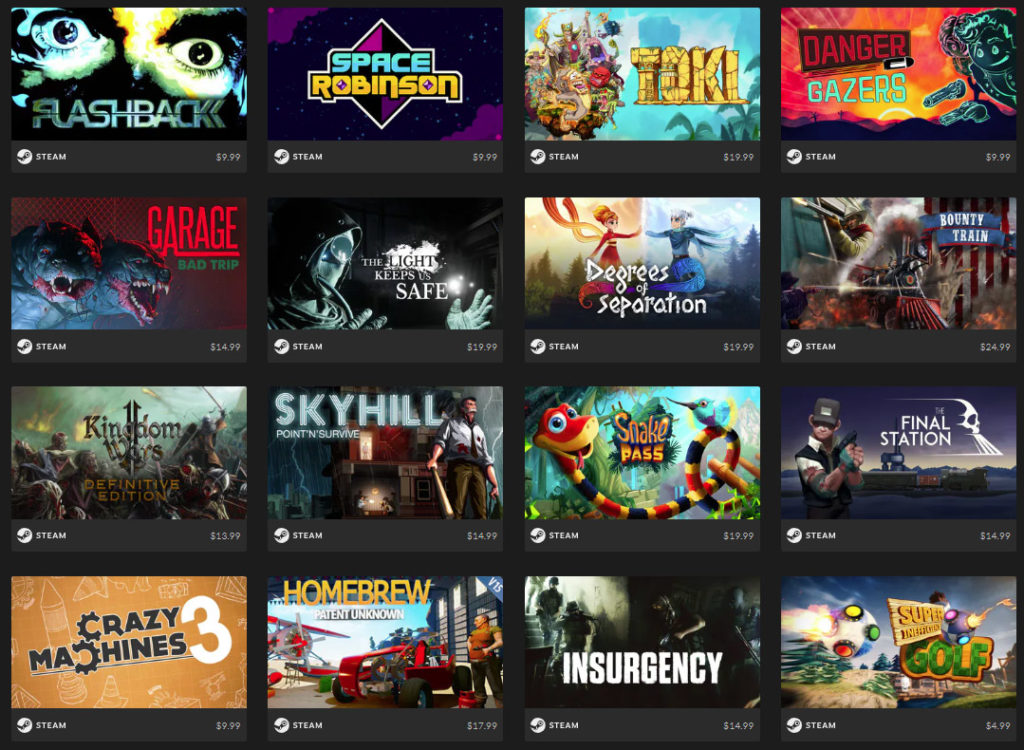
Task: Click the Steam icon under Flashback
Action: pos(24,157)
